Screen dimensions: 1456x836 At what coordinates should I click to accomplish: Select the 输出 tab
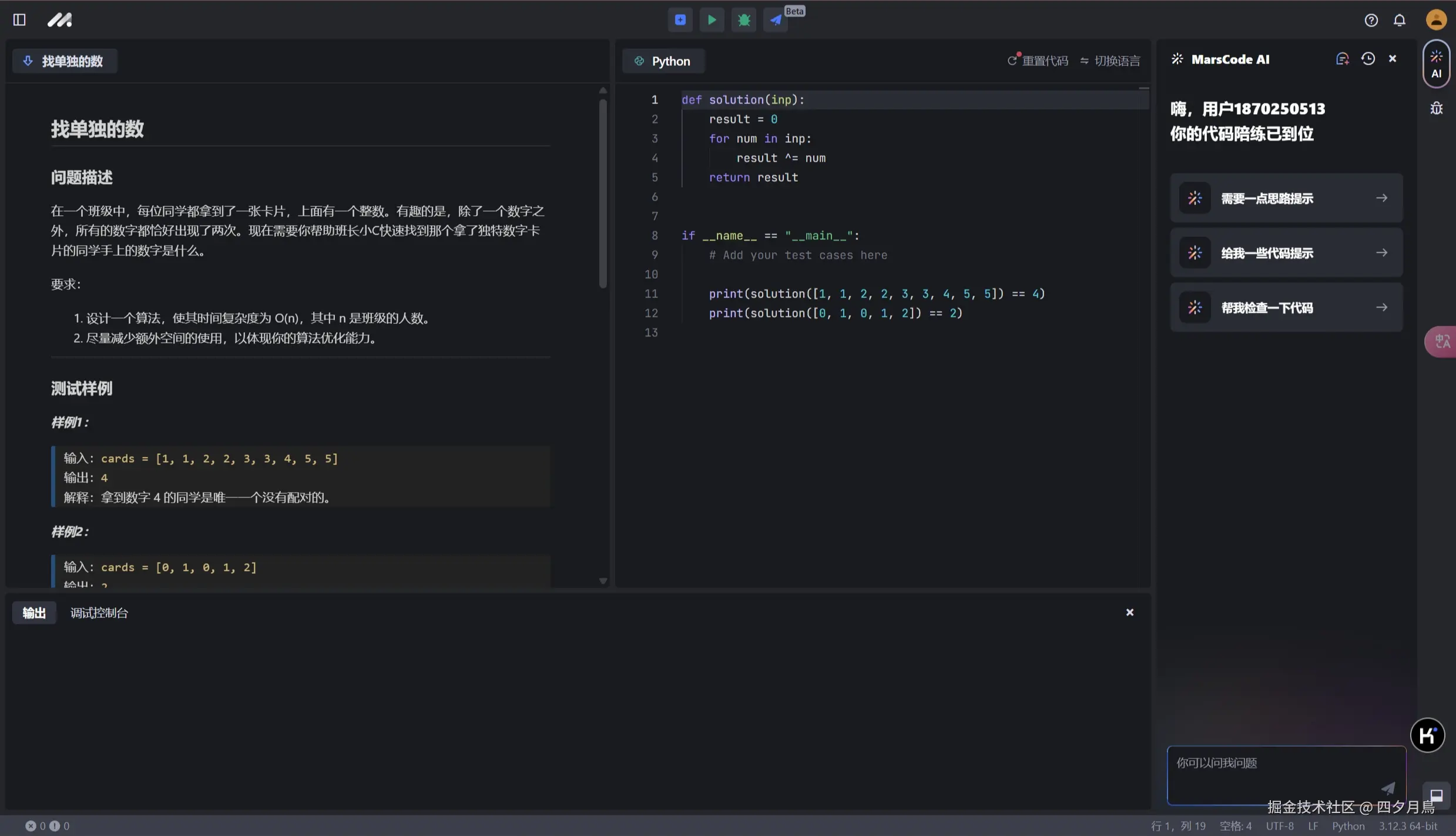click(34, 613)
